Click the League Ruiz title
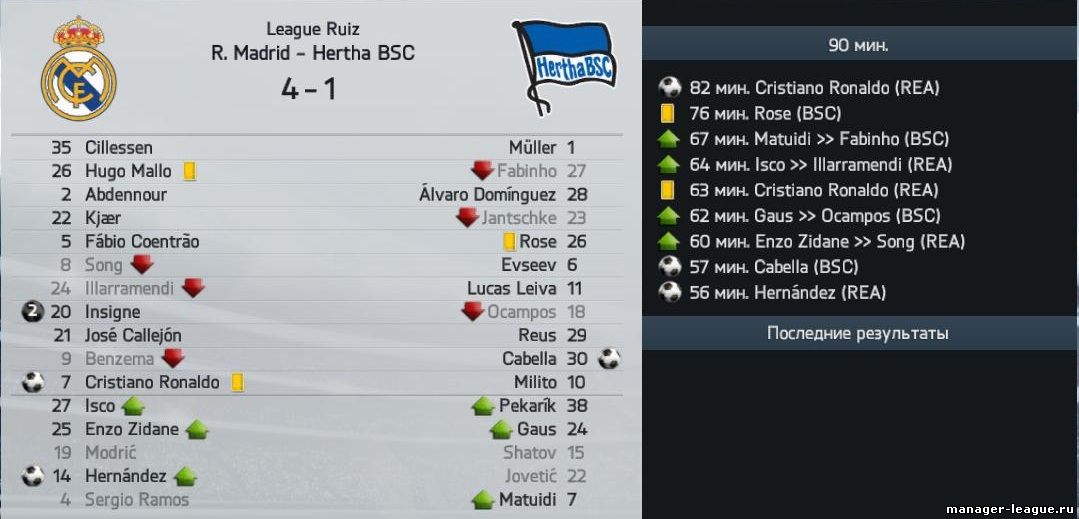Image resolution: width=1079 pixels, height=519 pixels. pos(313,29)
